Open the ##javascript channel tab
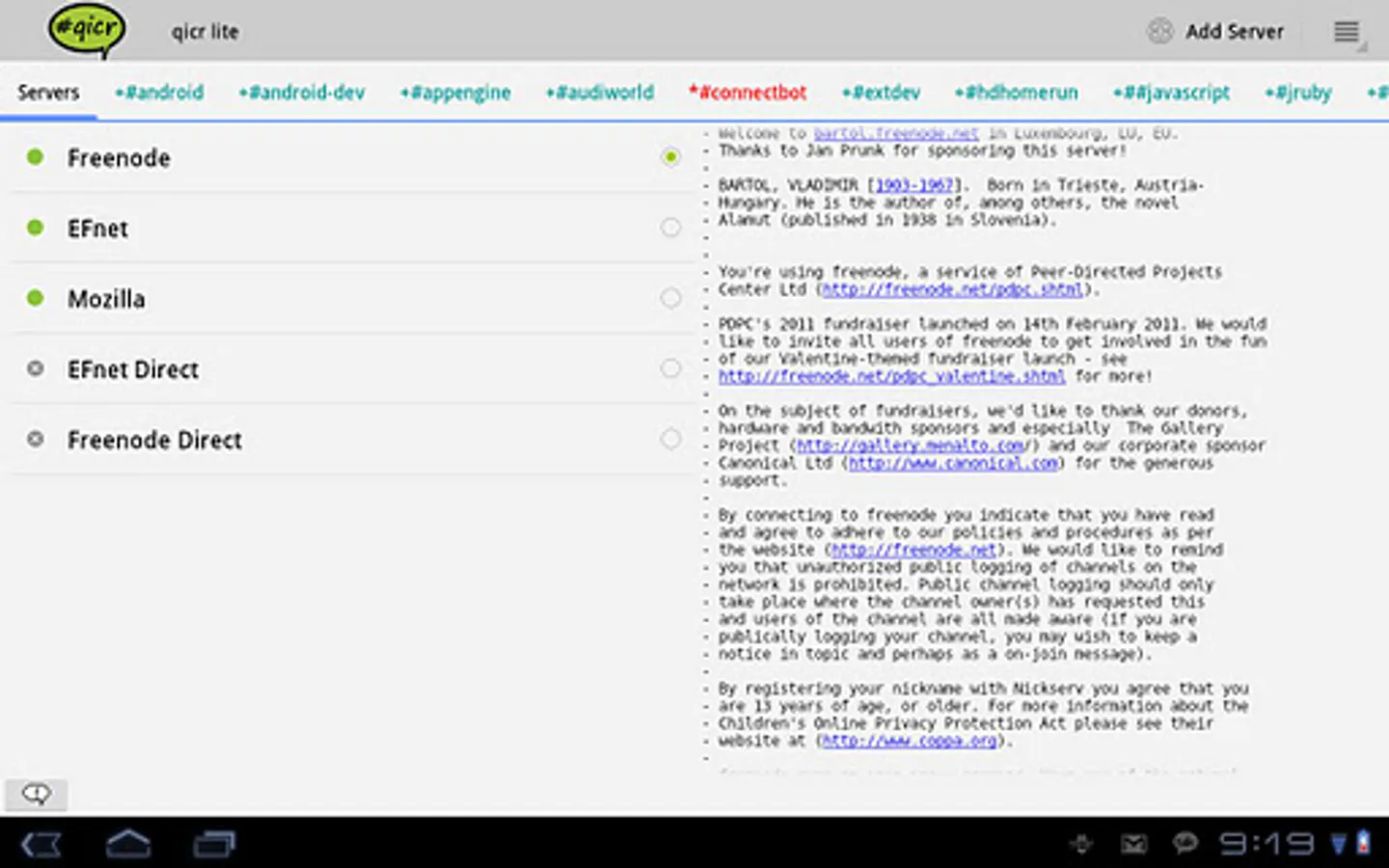The image size is (1389, 868). [1171, 93]
